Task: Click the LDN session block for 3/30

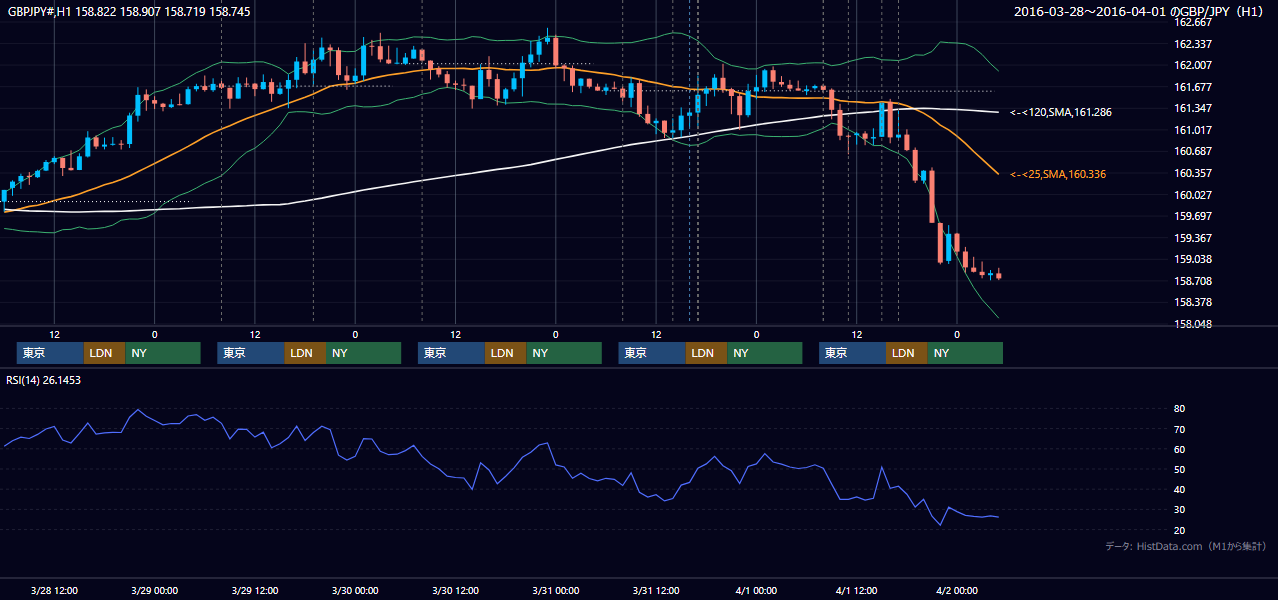Action: (x=505, y=353)
